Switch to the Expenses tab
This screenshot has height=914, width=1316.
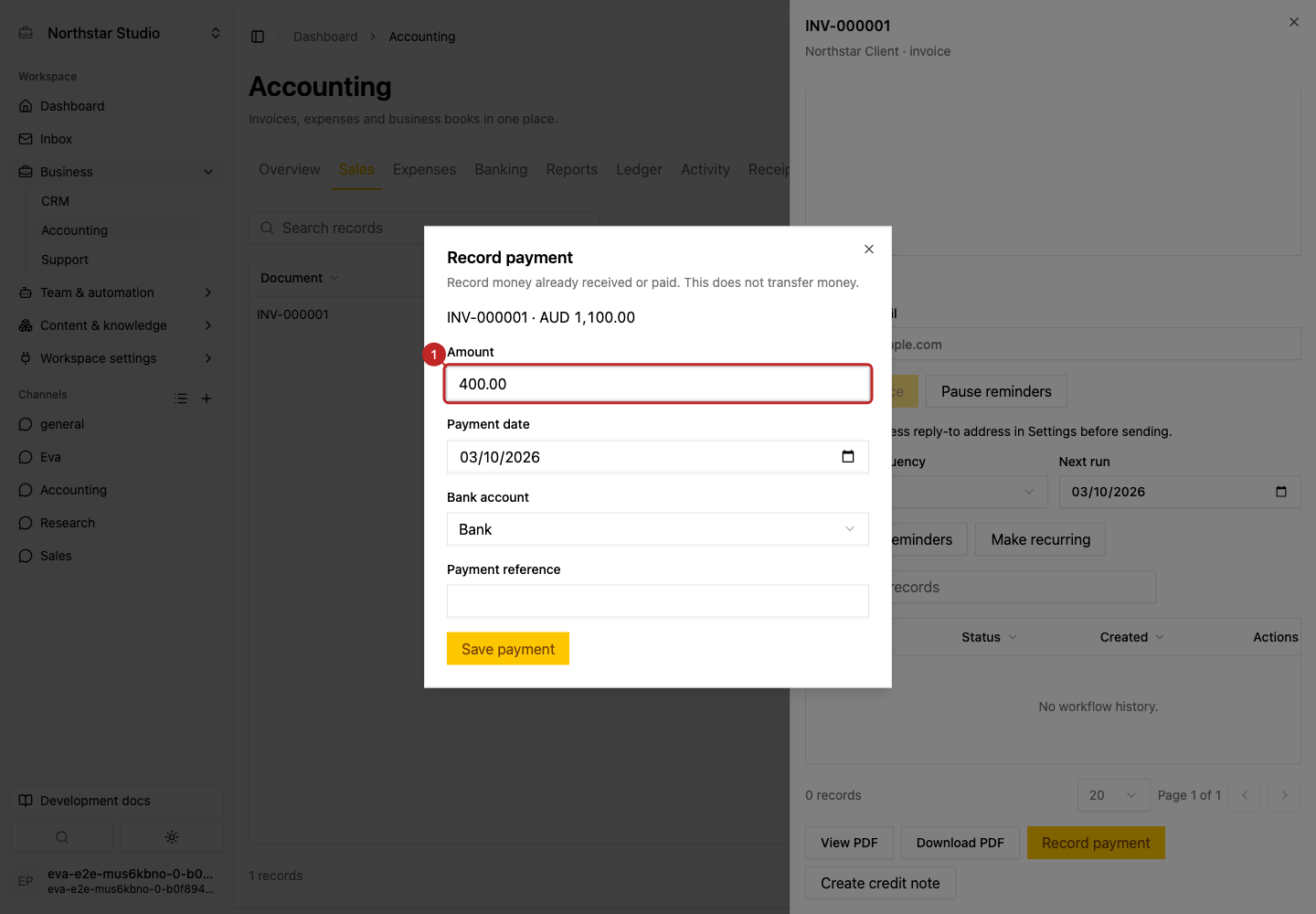(424, 169)
